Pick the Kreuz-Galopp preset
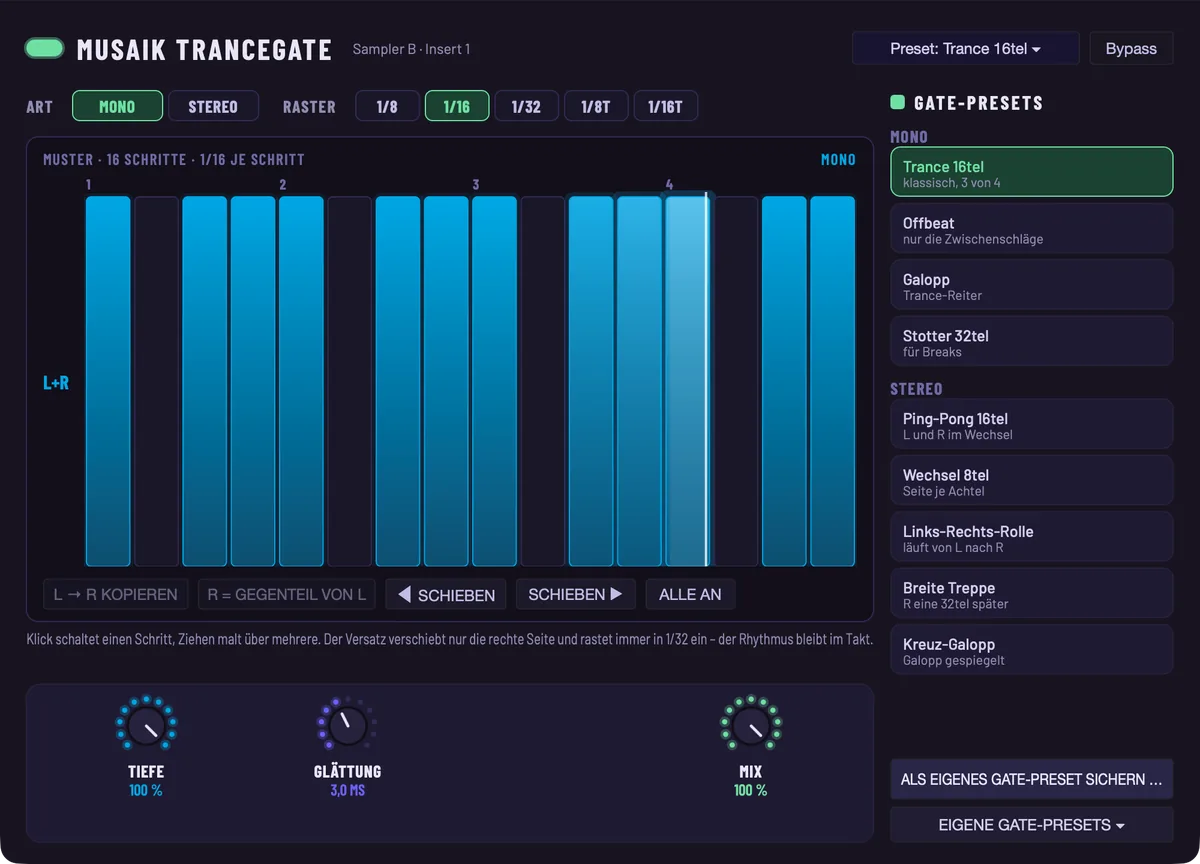Viewport: 1200px width, 864px height. click(1031, 650)
